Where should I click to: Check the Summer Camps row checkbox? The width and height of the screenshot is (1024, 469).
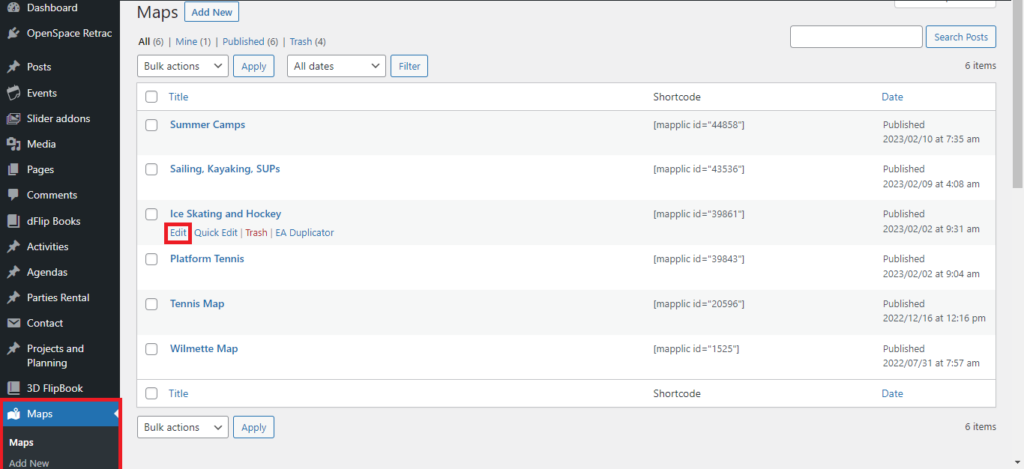152,125
